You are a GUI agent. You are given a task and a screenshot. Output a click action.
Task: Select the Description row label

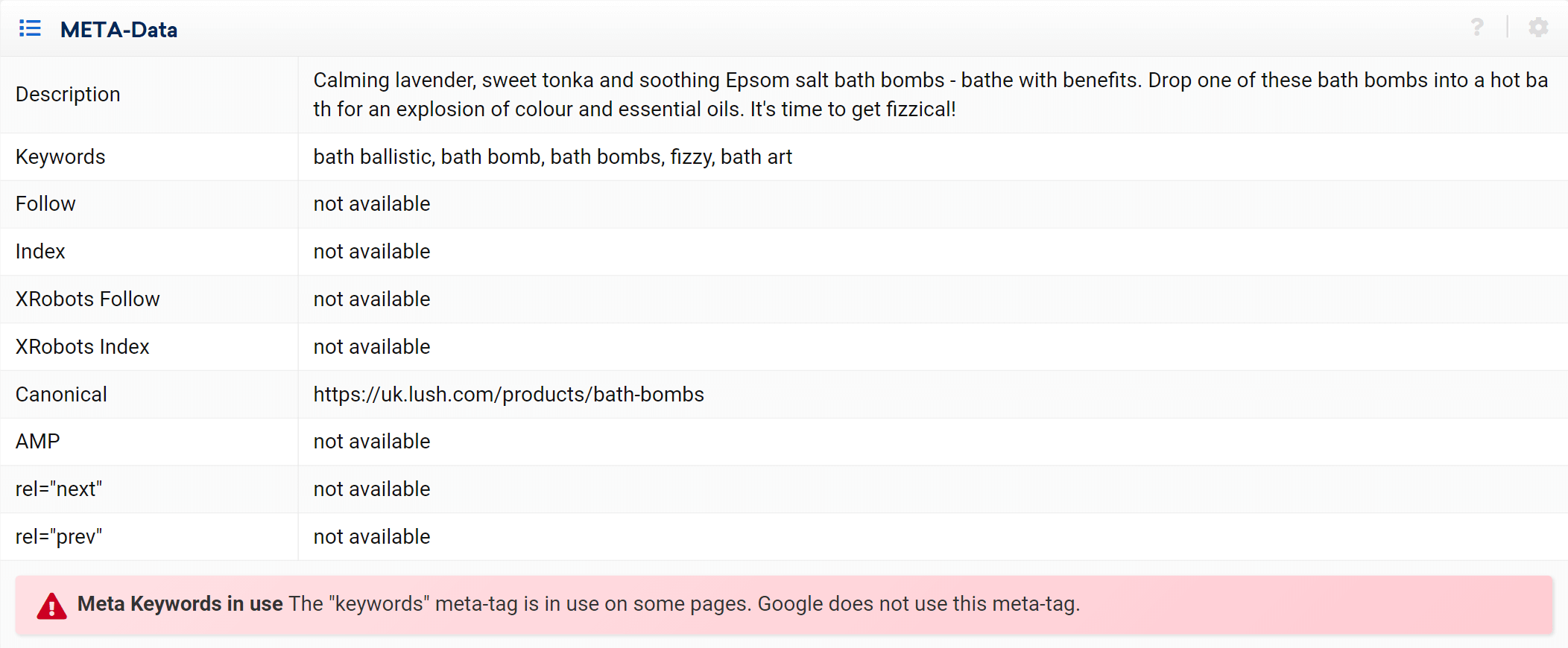68,95
